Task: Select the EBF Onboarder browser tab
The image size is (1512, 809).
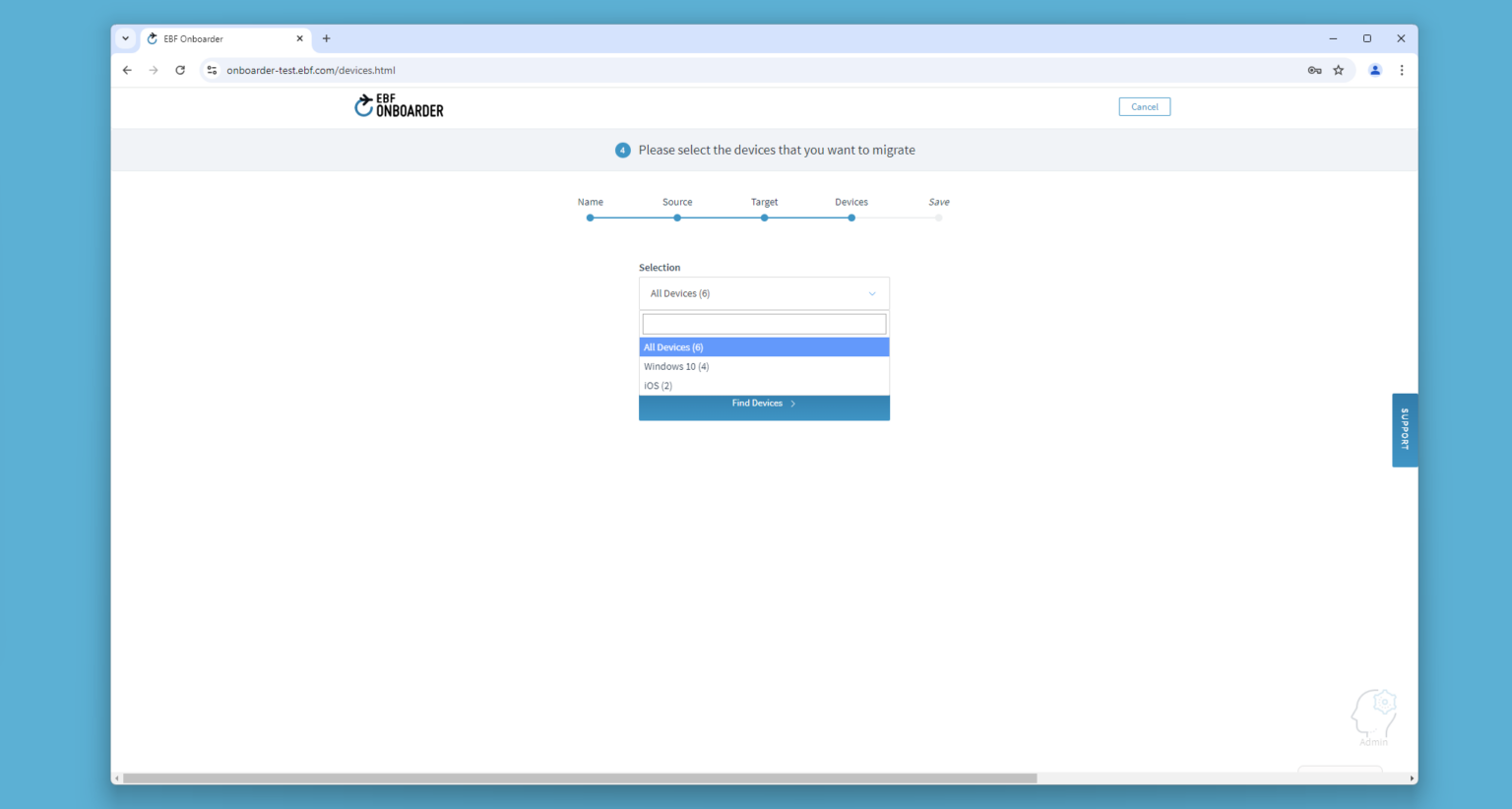Action: [226, 38]
